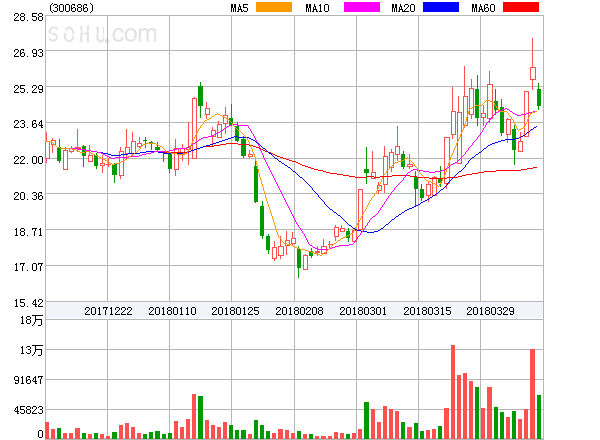Click the 23.64 price axis label

coord(29,124)
